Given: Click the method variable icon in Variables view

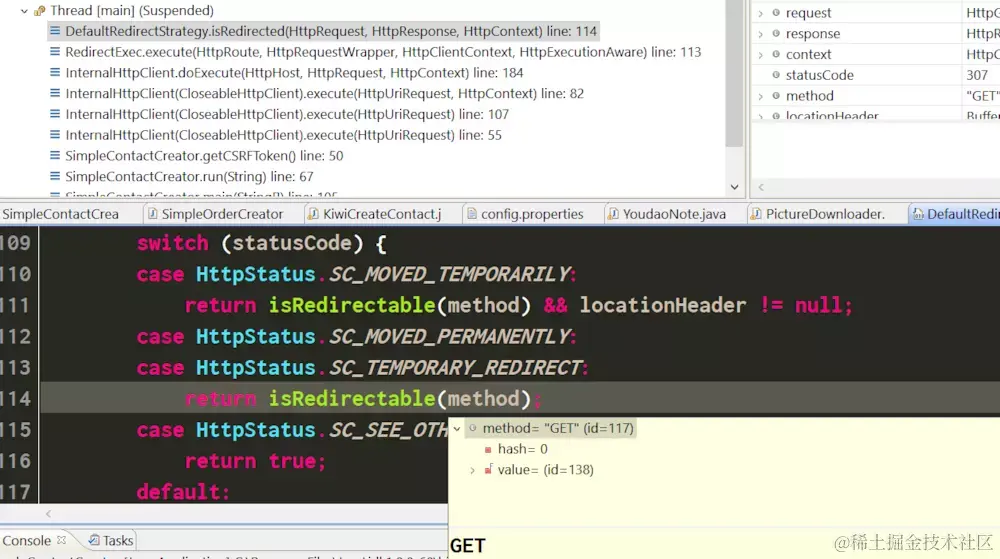Looking at the screenshot, I should (x=776, y=96).
